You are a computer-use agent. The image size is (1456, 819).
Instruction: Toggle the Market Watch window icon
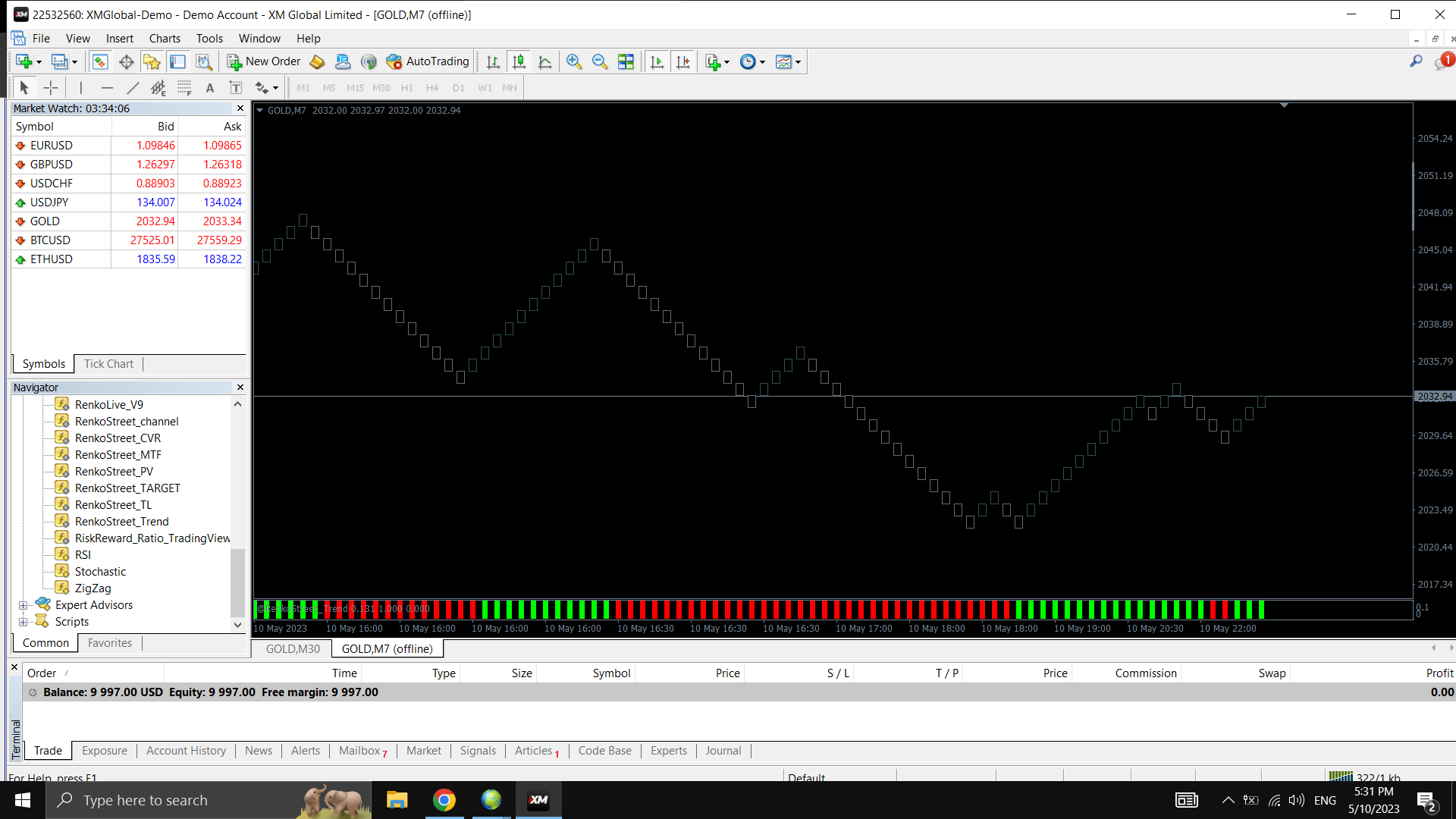pyautogui.click(x=100, y=61)
